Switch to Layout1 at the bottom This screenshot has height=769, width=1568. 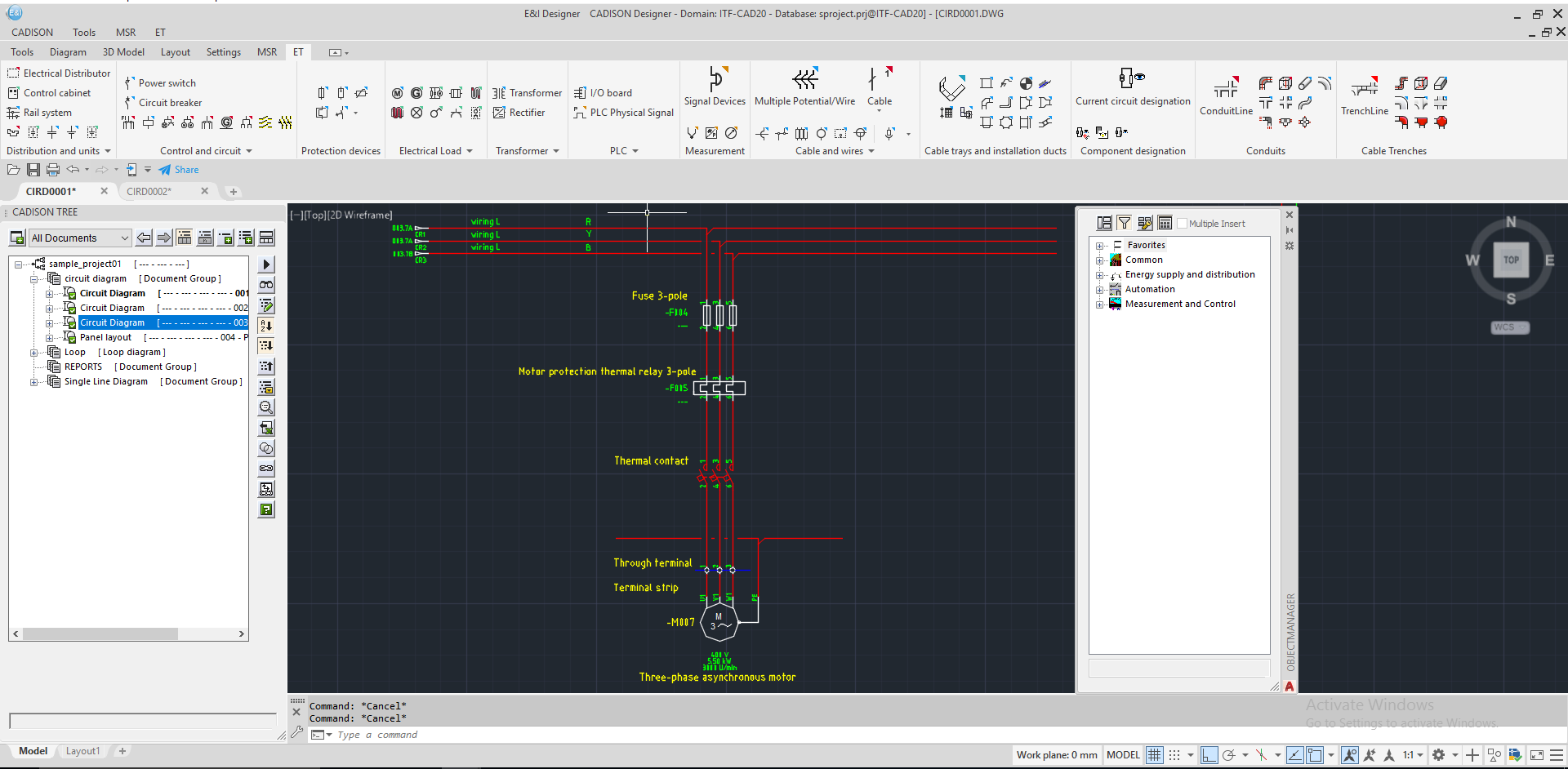(82, 750)
